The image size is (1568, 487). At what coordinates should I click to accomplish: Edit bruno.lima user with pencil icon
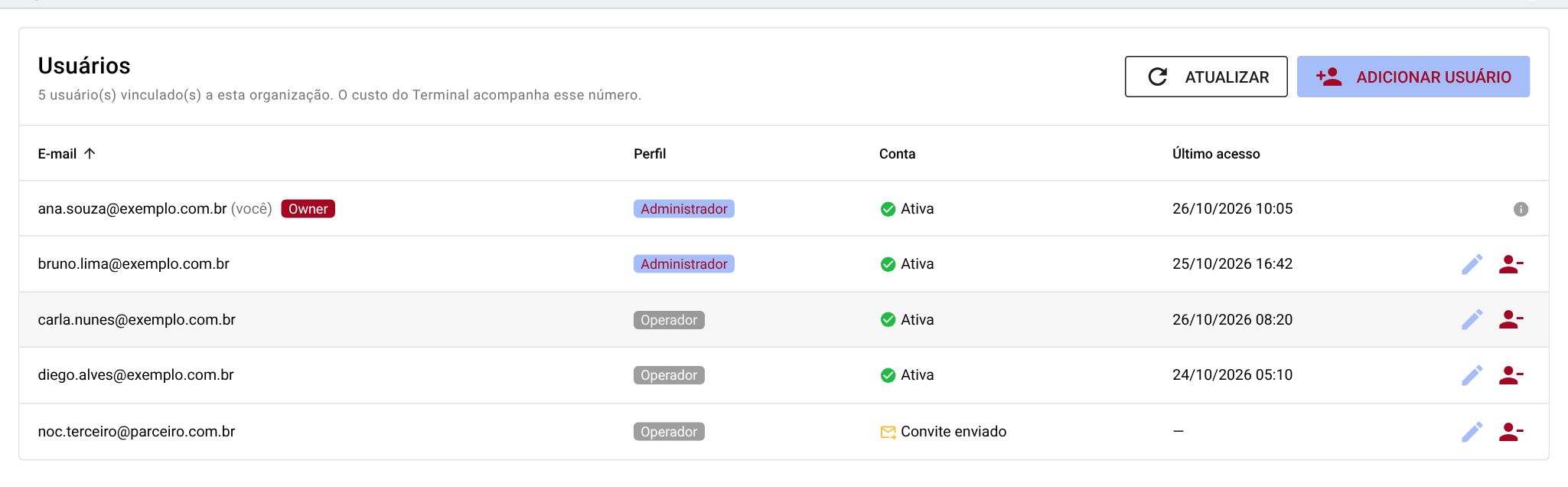click(x=1472, y=264)
